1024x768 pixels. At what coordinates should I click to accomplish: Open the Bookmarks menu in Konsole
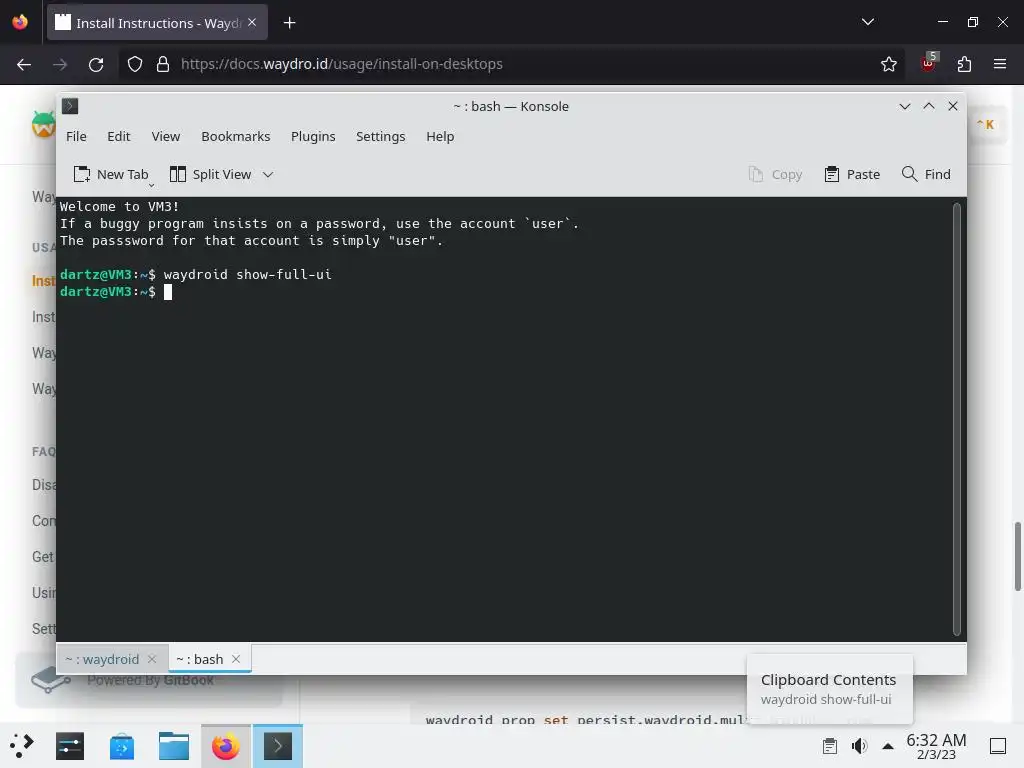click(235, 136)
